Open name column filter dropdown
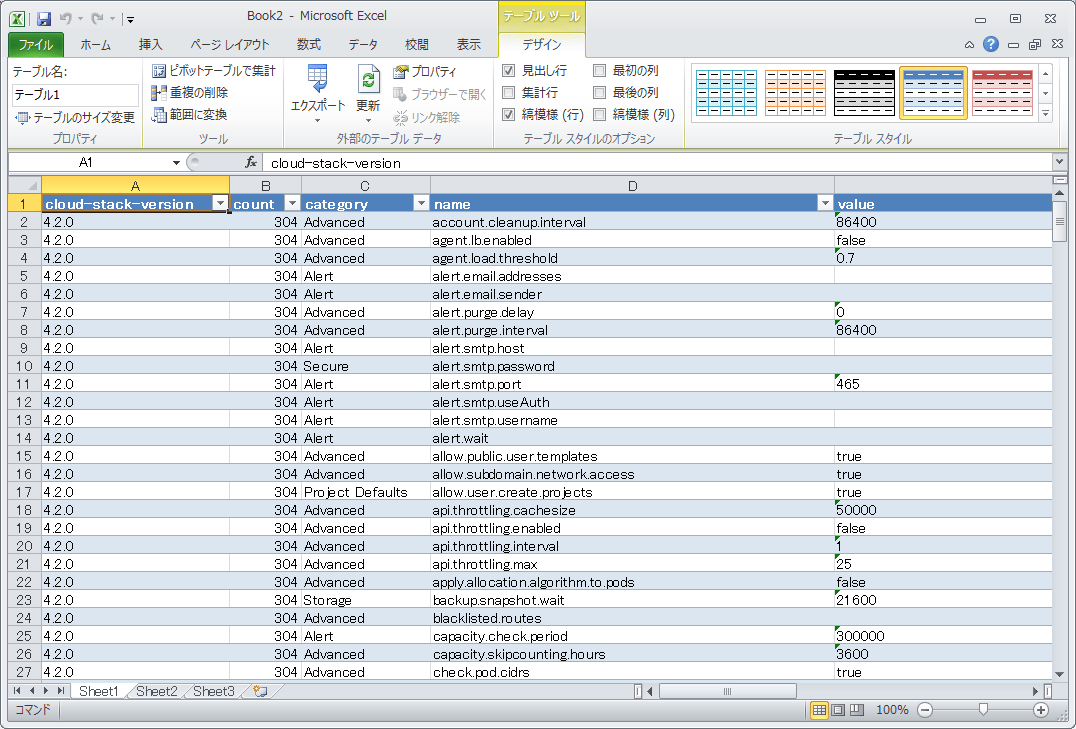Viewport: 1076px width, 729px height. (825, 203)
